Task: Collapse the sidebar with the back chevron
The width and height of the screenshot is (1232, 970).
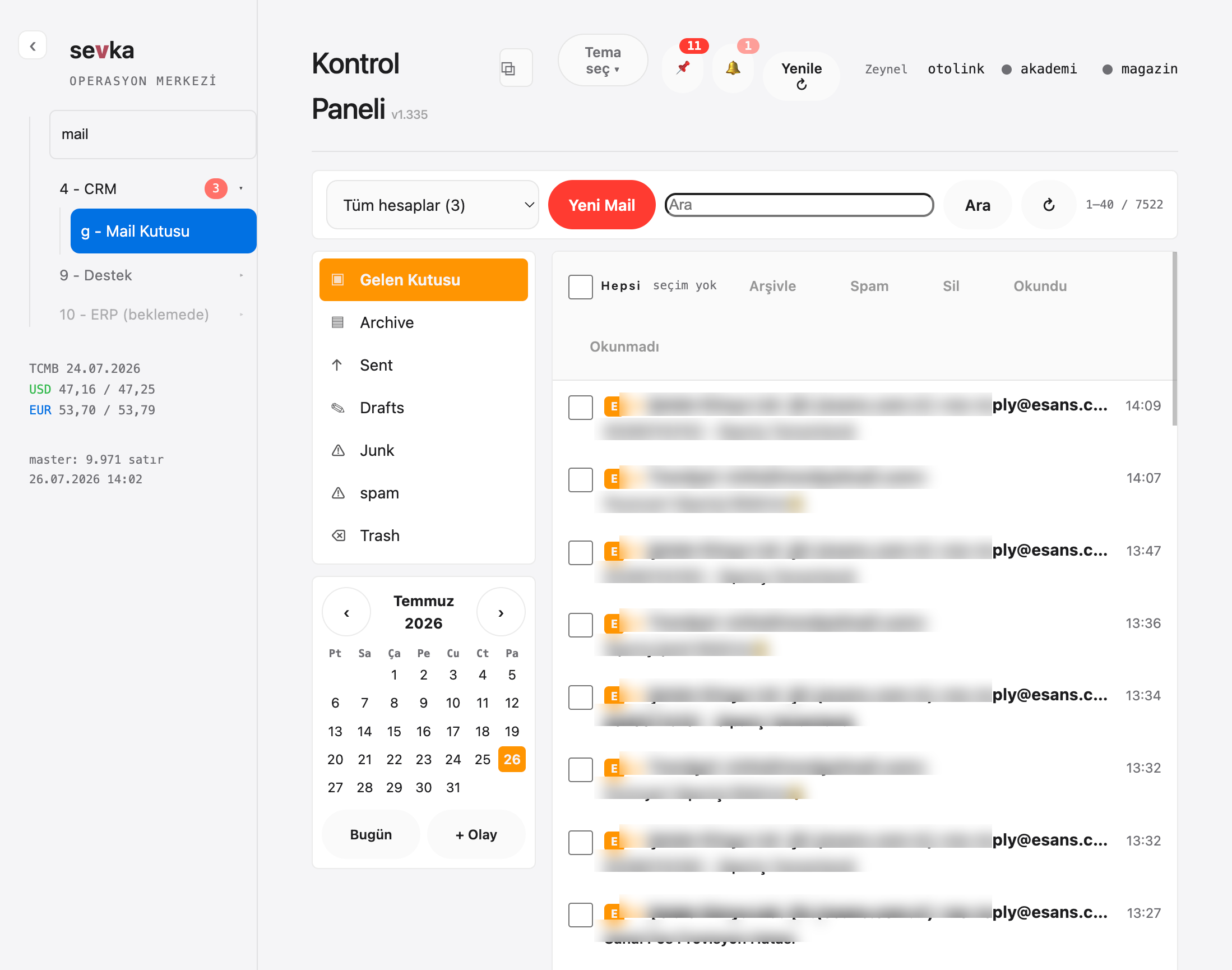Action: (x=33, y=45)
